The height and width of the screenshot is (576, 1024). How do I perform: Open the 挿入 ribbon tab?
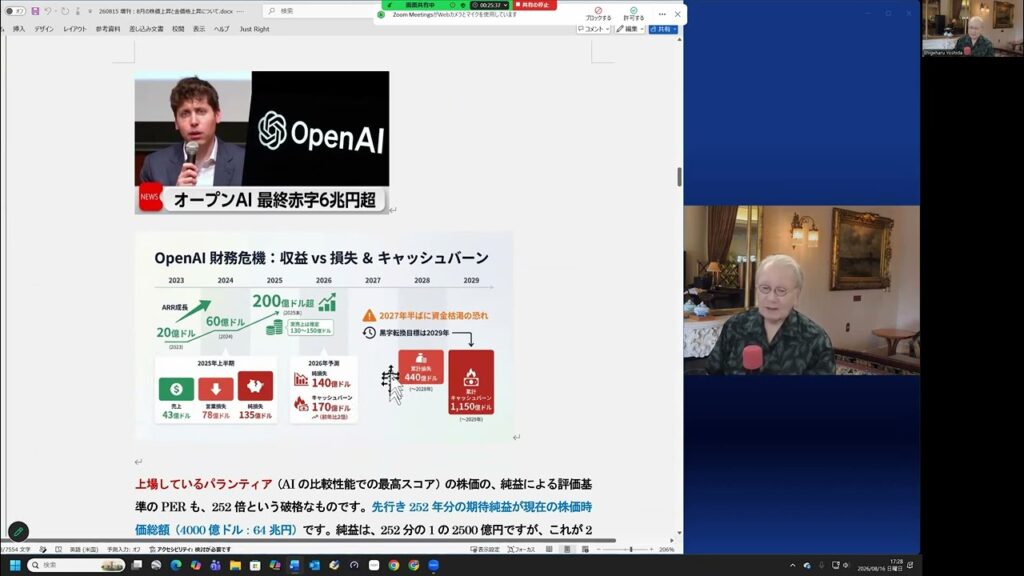[x=19, y=29]
